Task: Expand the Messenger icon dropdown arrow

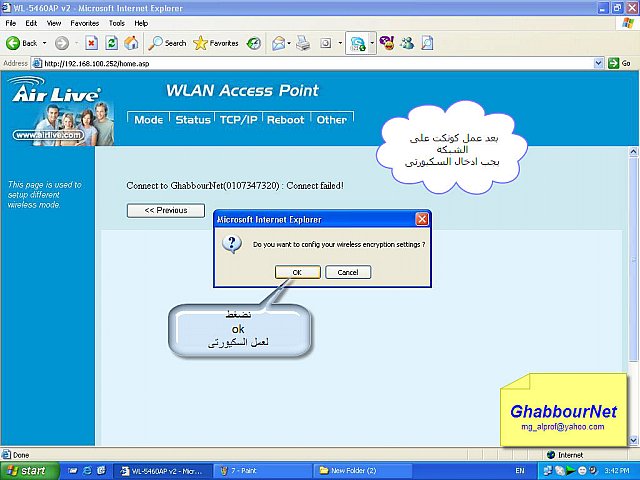Action: pos(372,43)
